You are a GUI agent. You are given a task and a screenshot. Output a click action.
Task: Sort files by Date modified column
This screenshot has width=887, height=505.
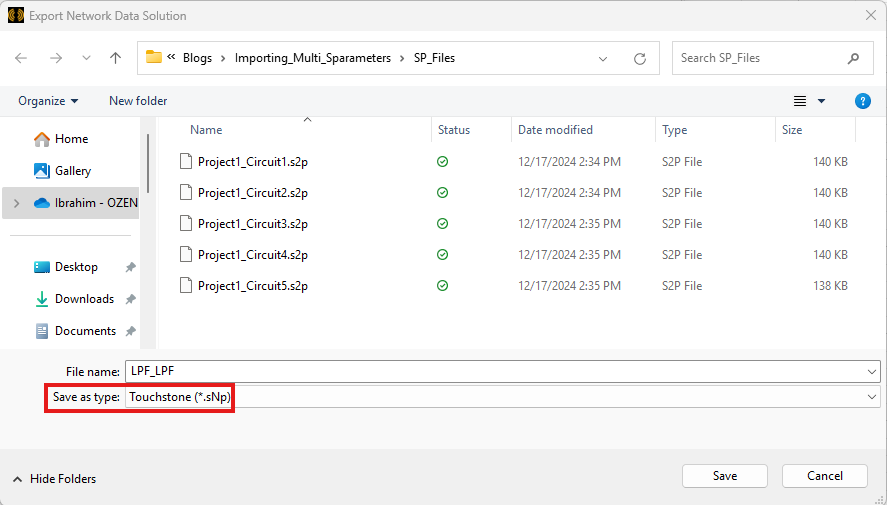click(x=555, y=130)
